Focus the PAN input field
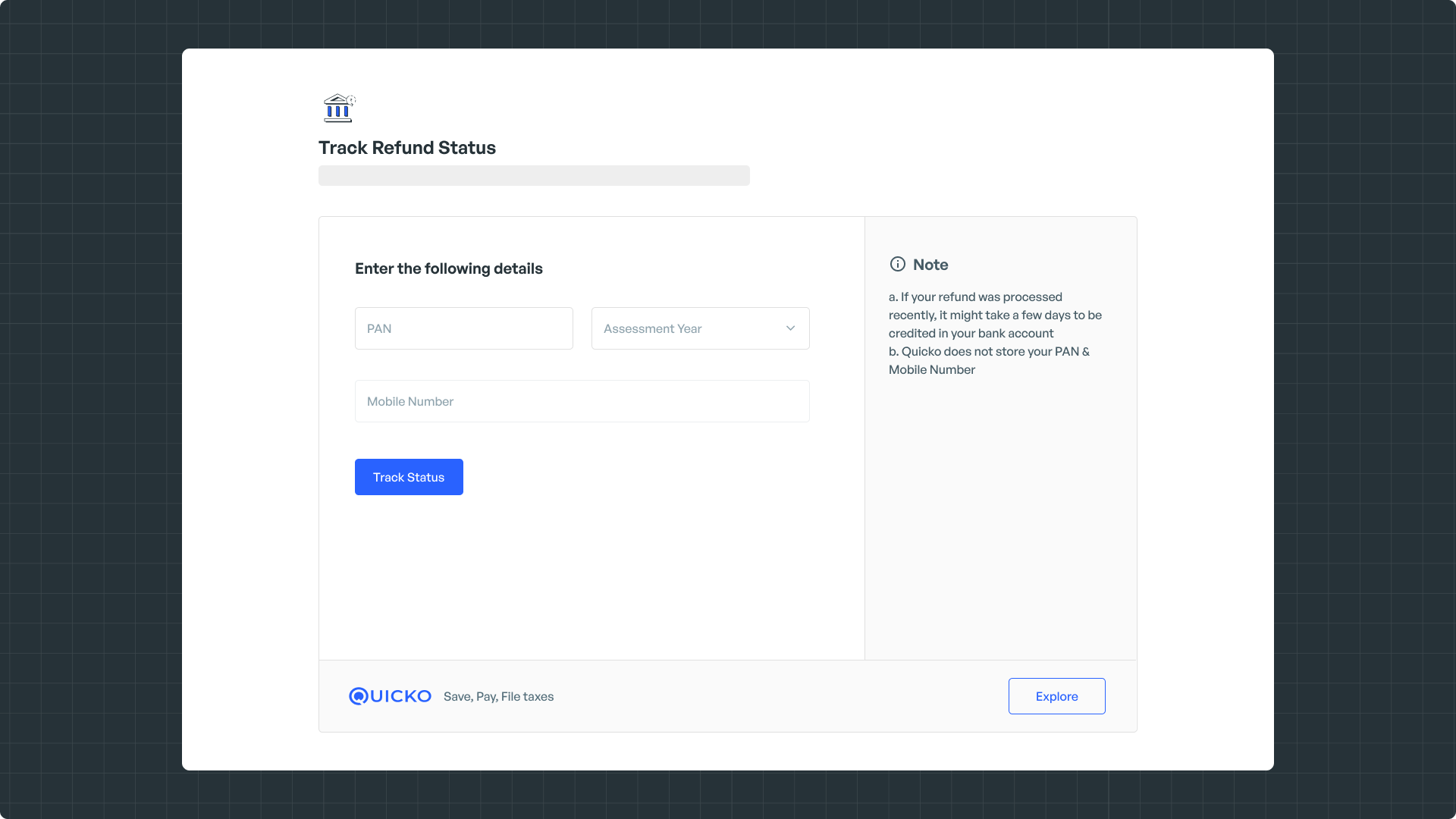Image resolution: width=1456 pixels, height=819 pixels. point(463,328)
